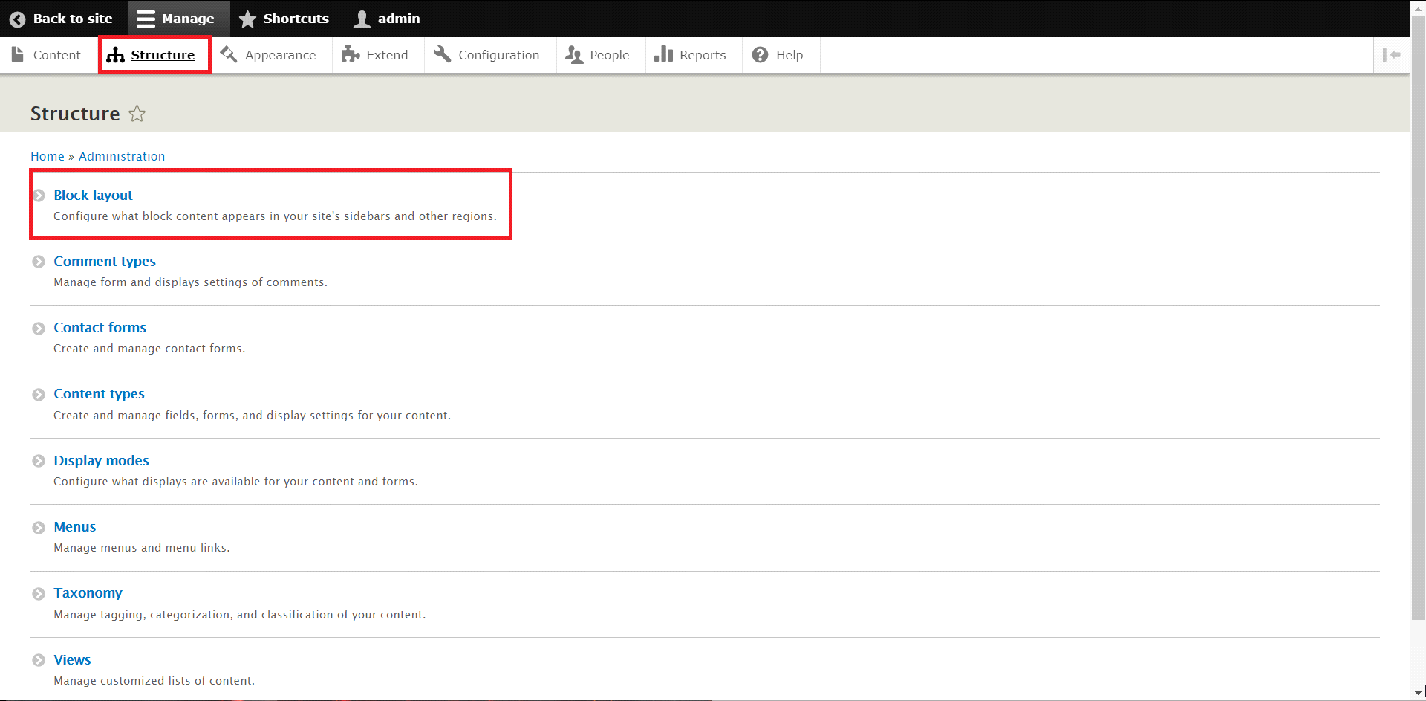Open the admin user menu
The width and height of the screenshot is (1426, 701).
pos(387,19)
